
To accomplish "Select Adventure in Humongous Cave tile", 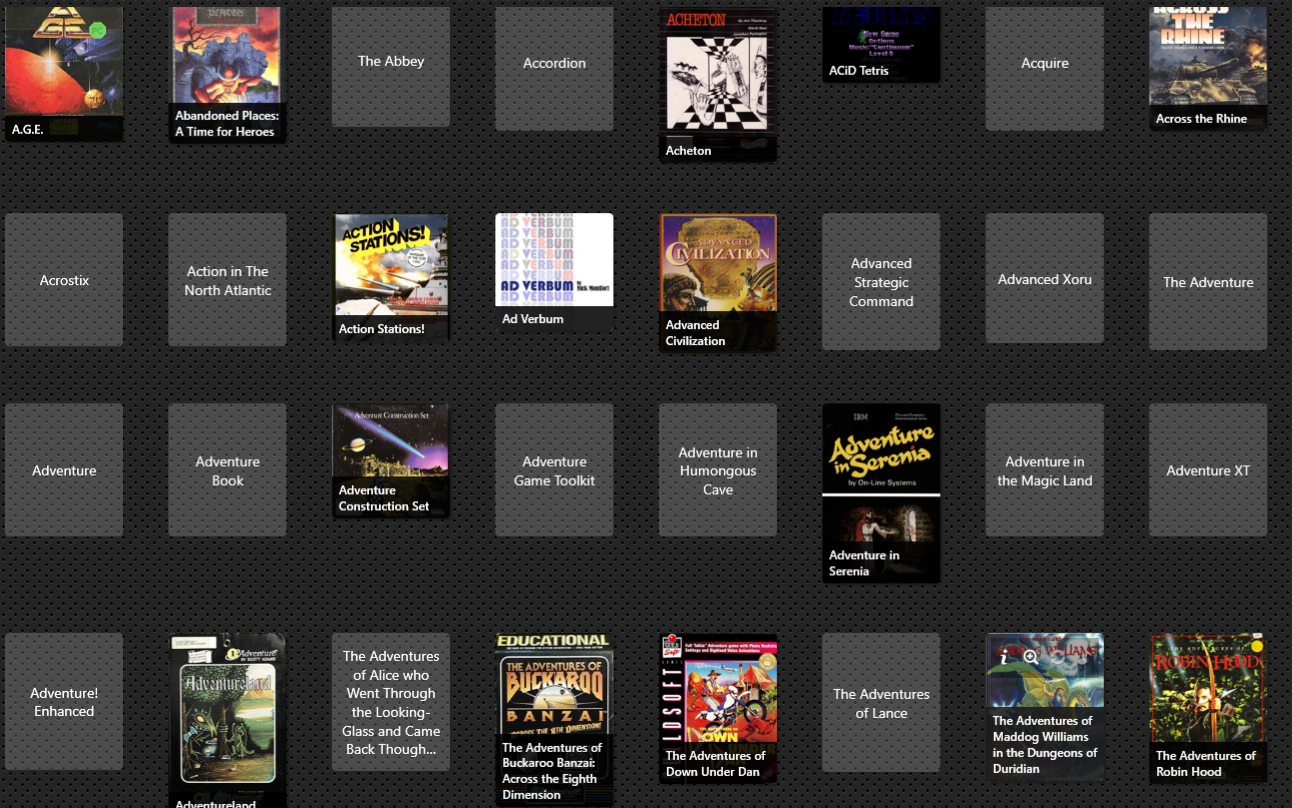I will tap(718, 470).
